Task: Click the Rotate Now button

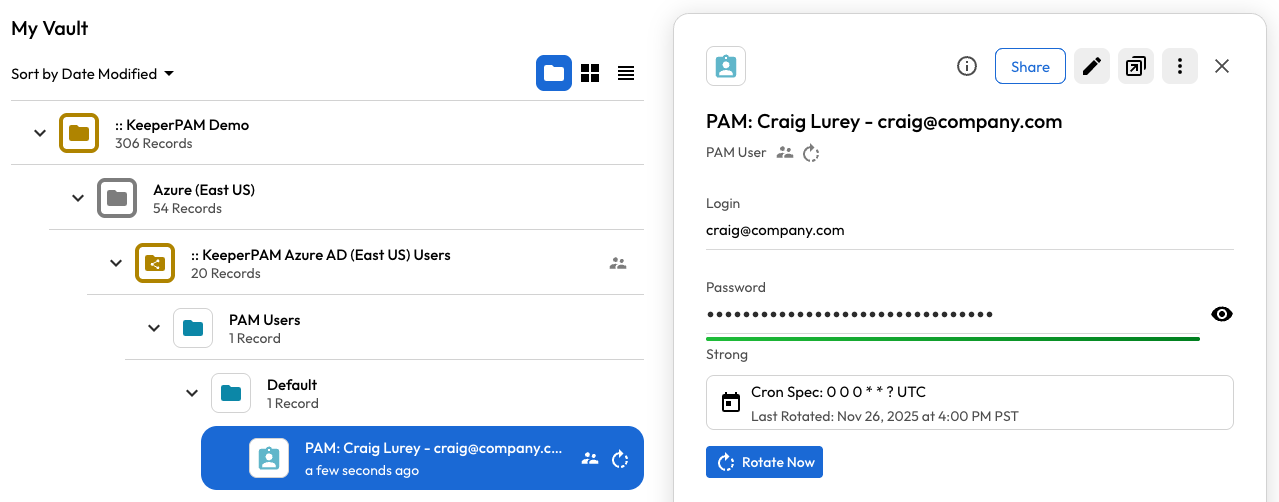Action: coord(764,462)
